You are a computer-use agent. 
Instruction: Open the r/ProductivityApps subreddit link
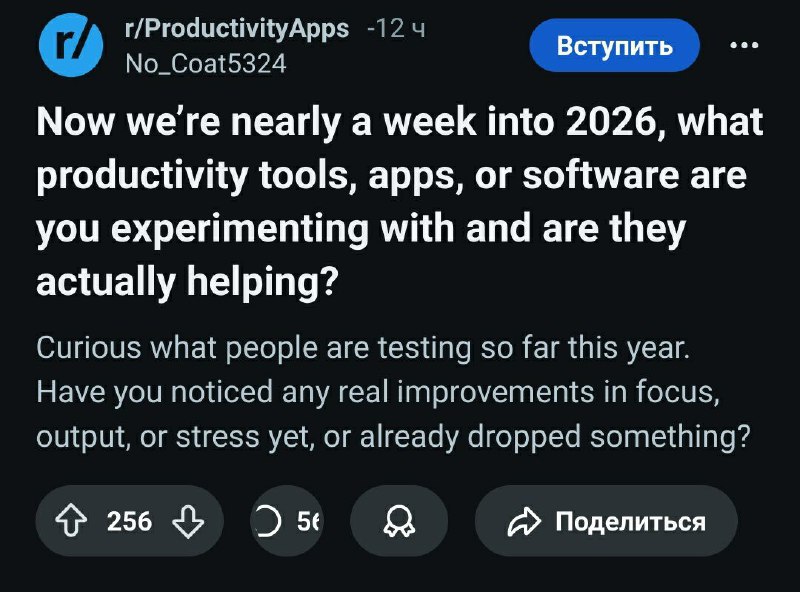(x=236, y=28)
